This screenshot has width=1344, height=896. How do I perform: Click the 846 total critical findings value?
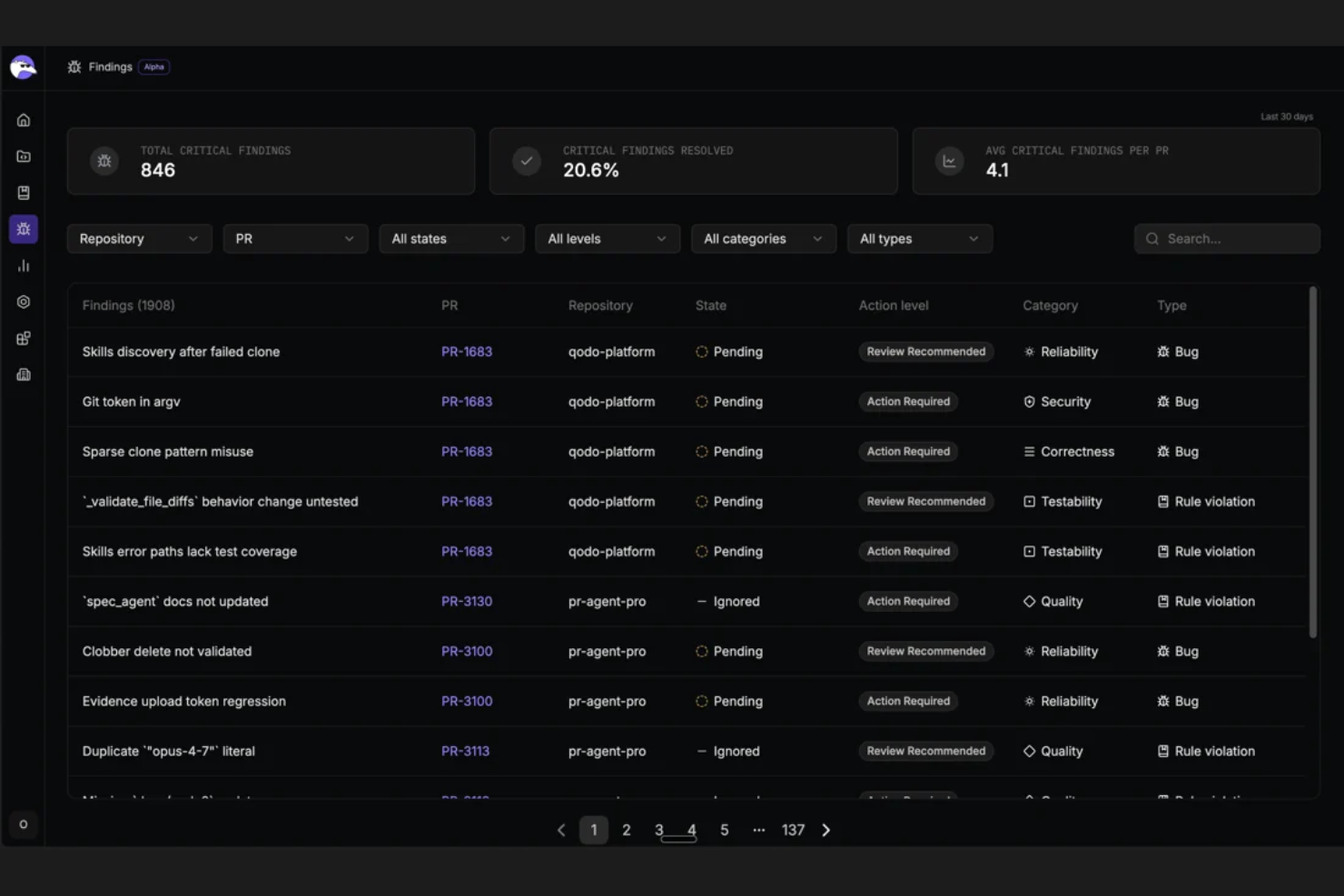(x=158, y=170)
